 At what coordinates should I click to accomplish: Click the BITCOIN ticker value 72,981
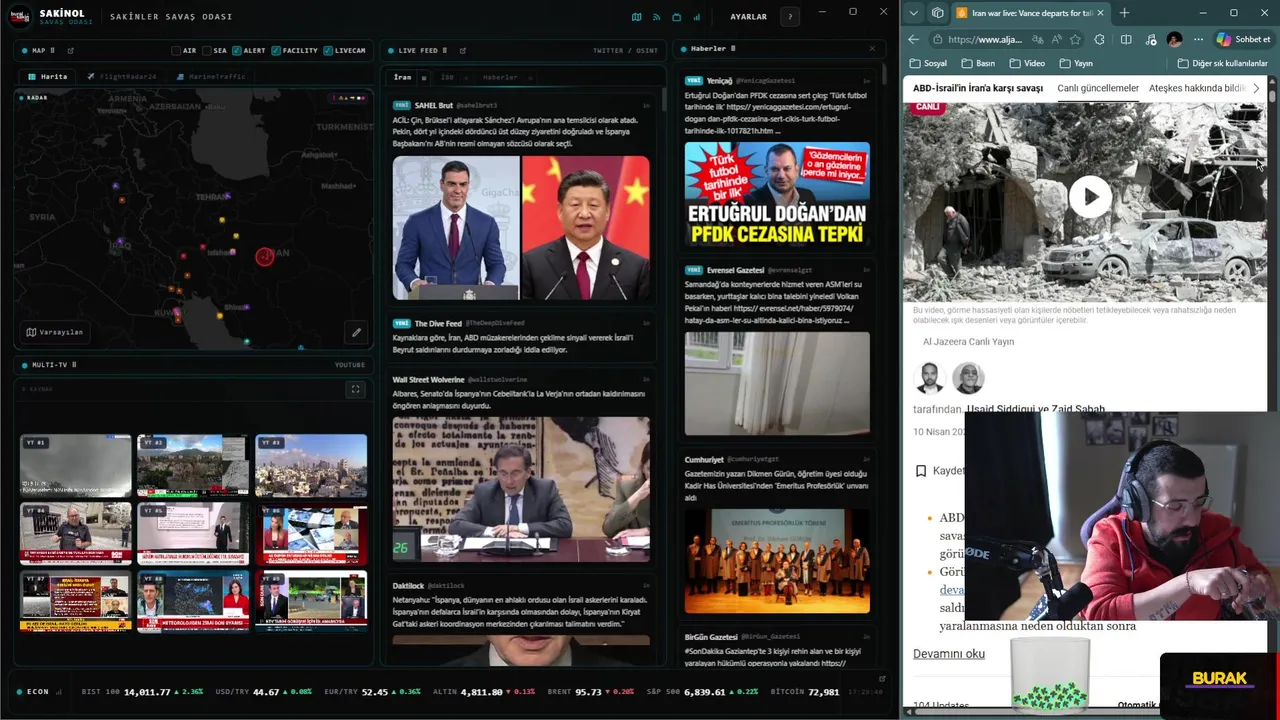824,692
